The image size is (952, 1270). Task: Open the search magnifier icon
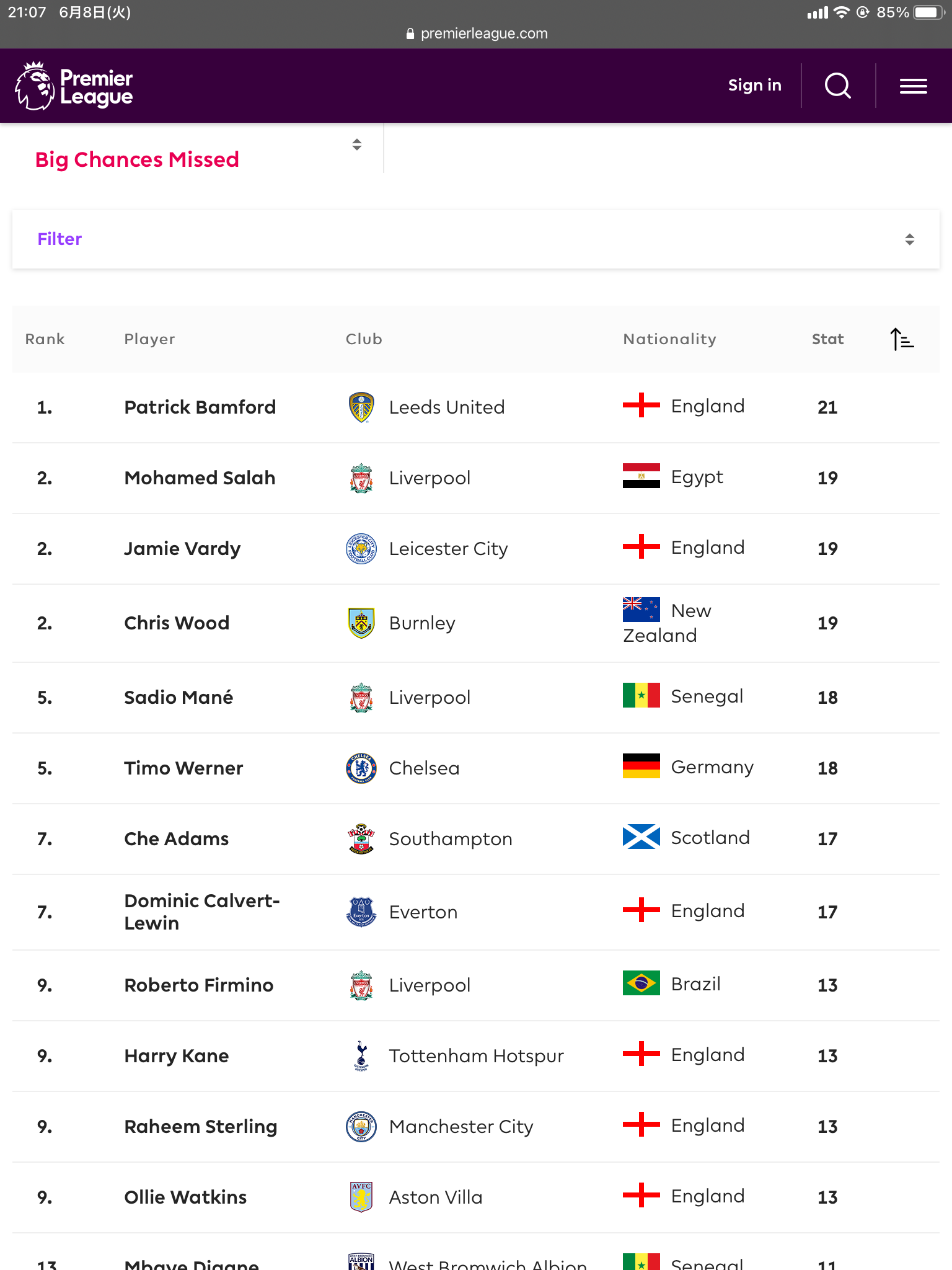click(x=837, y=86)
